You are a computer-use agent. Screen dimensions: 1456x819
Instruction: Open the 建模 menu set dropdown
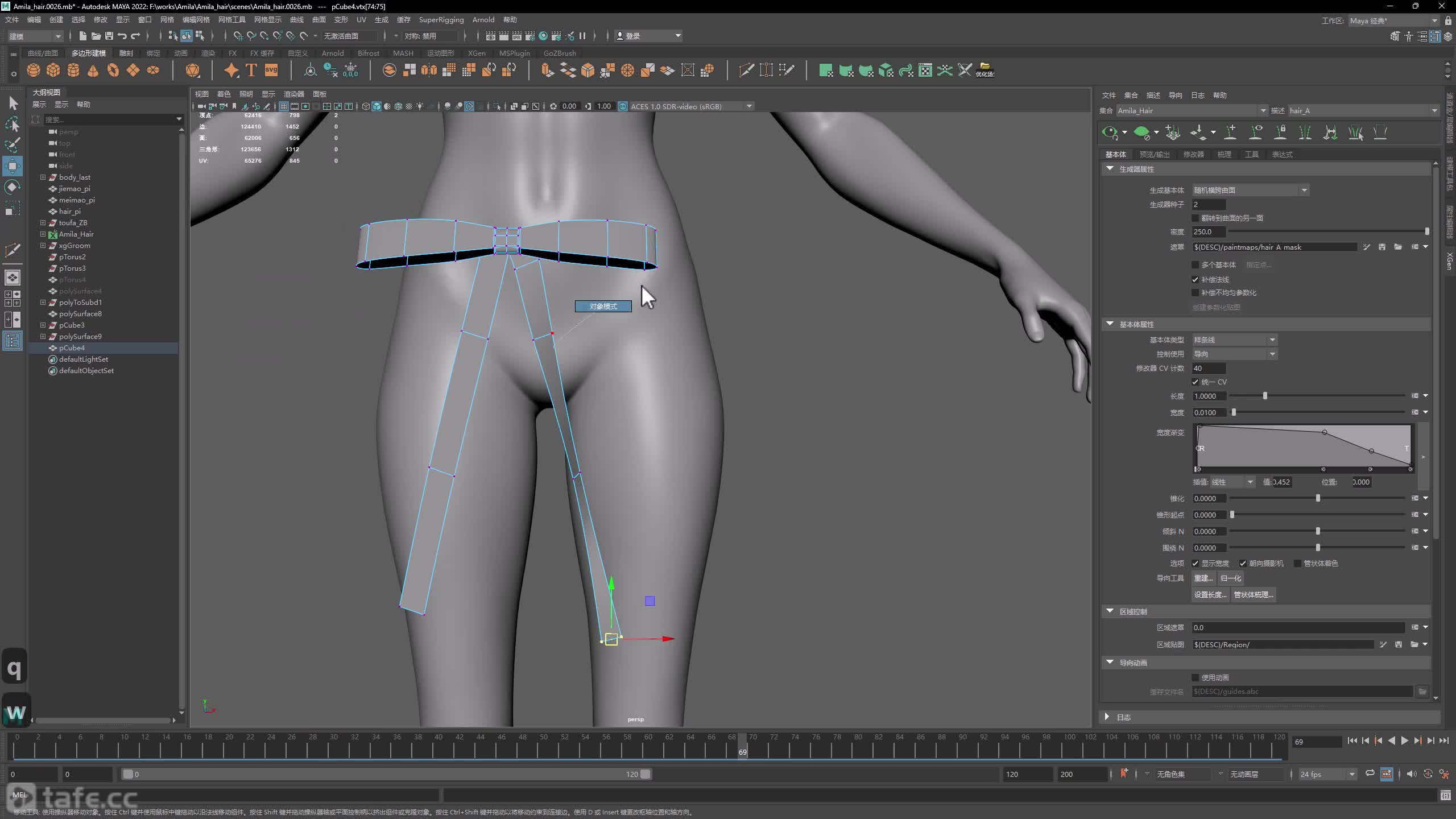35,36
